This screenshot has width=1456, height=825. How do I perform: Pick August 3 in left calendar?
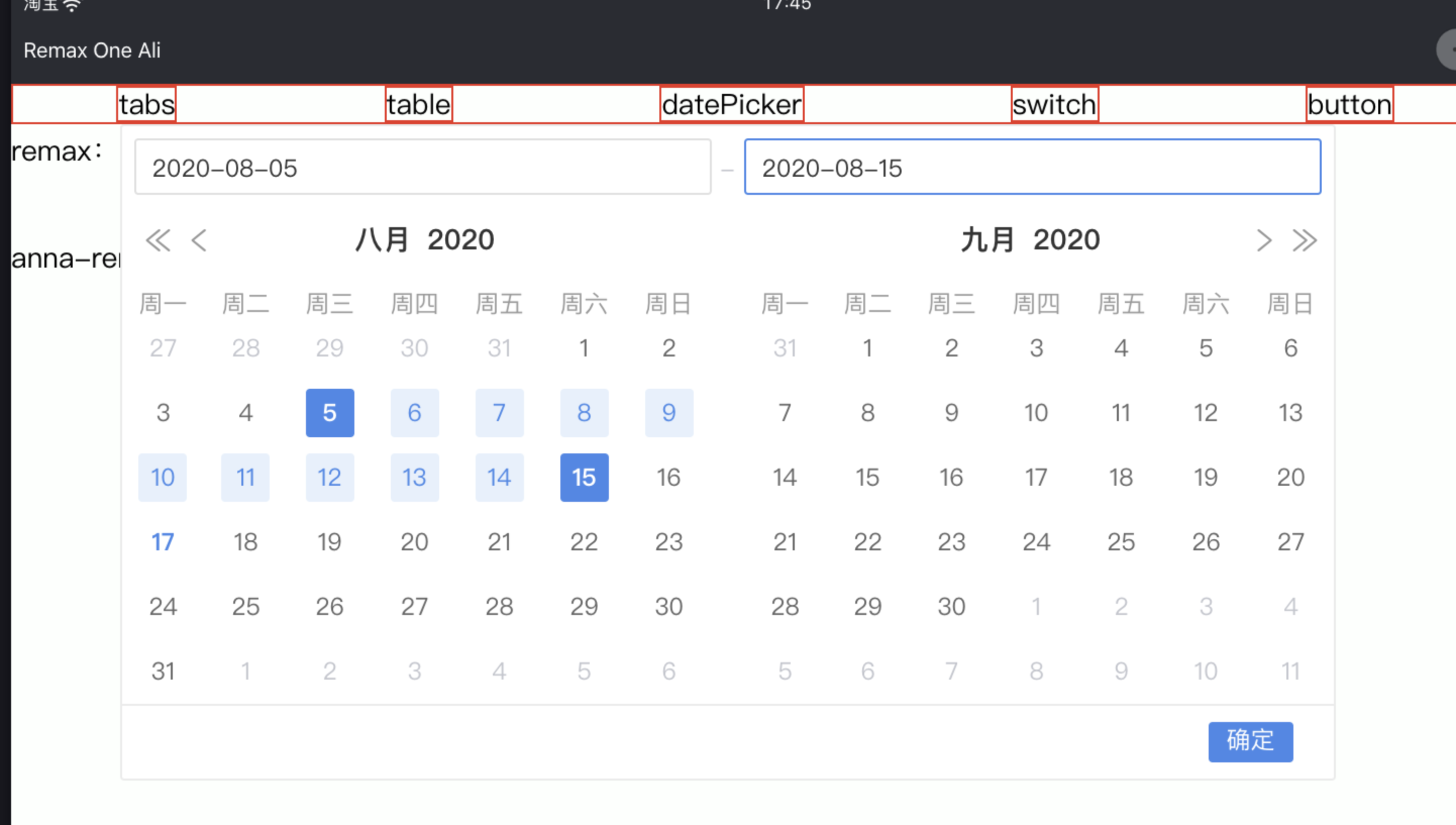[163, 413]
